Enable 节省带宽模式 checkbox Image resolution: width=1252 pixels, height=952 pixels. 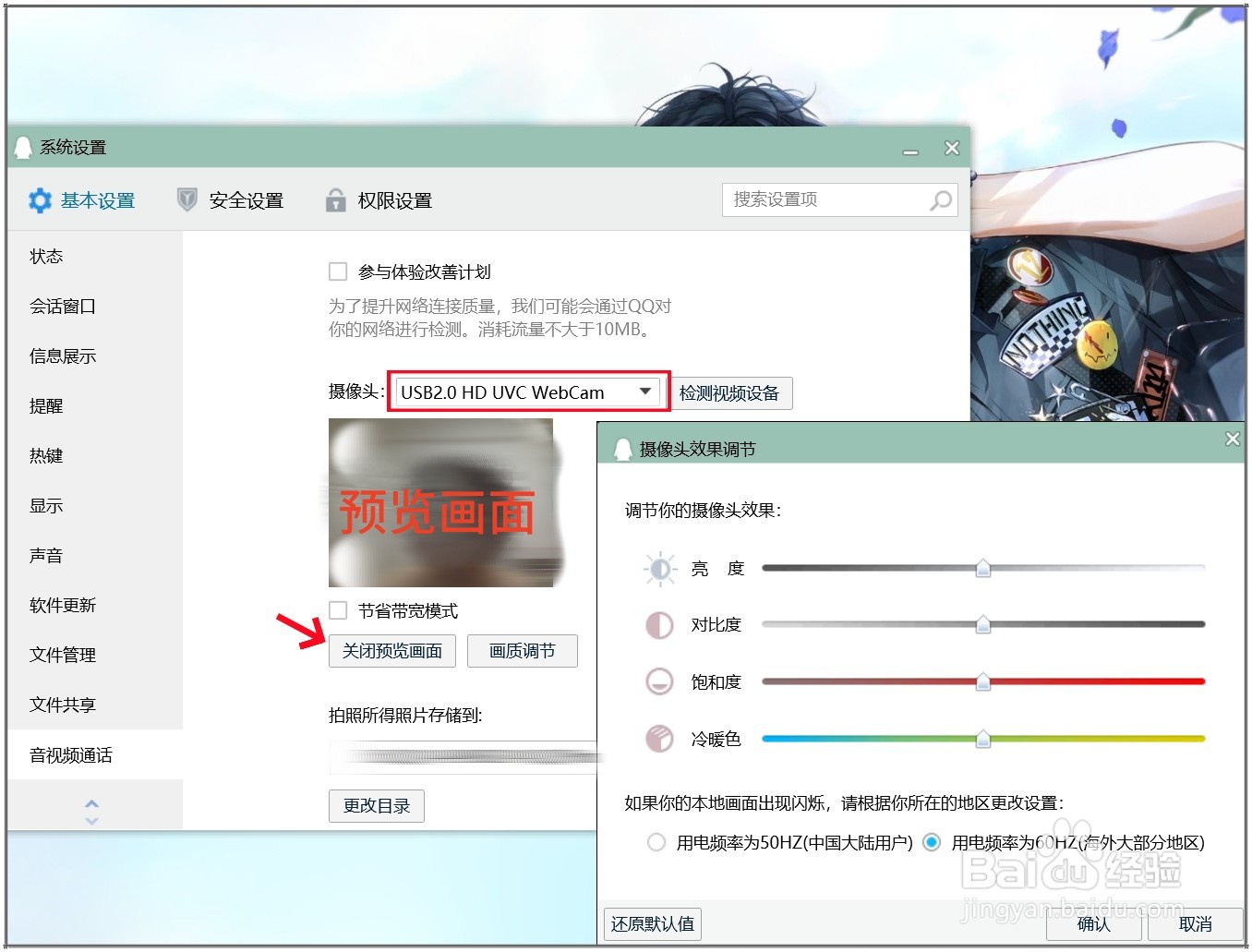pyautogui.click(x=338, y=610)
